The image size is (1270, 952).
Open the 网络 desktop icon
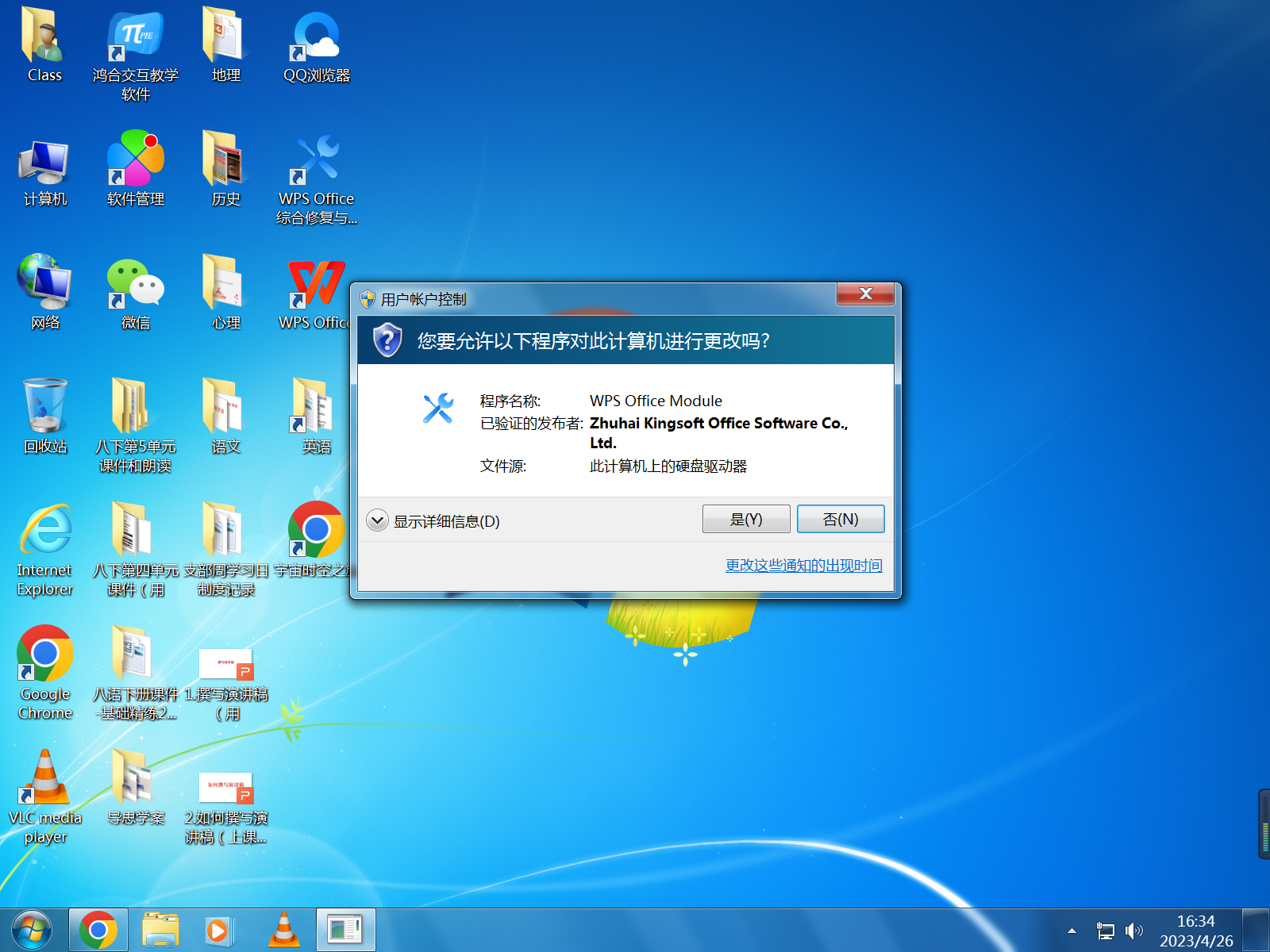click(45, 292)
